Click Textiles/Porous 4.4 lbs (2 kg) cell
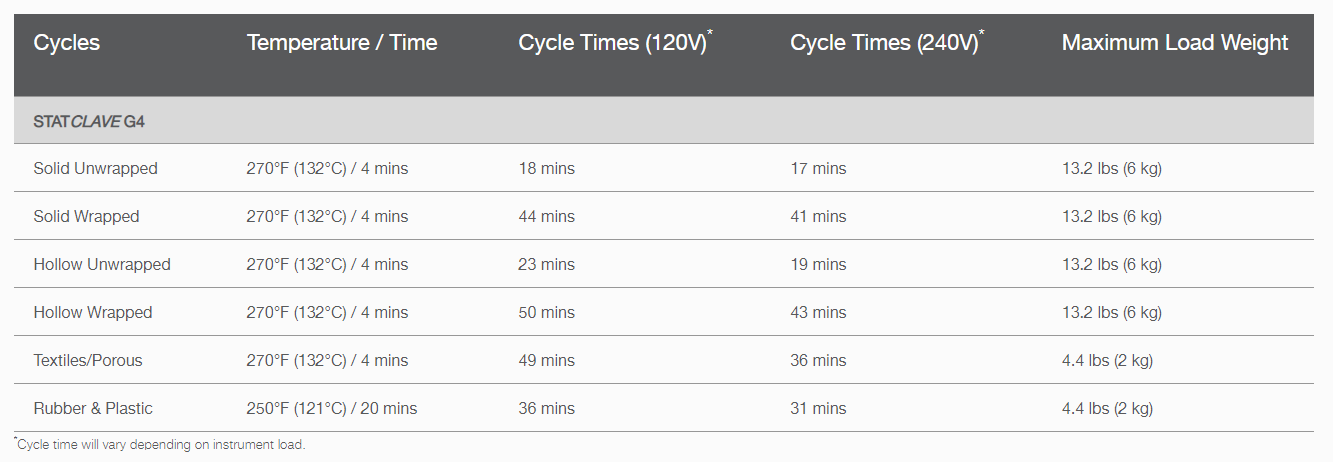1333x462 pixels. pyautogui.click(x=1107, y=361)
